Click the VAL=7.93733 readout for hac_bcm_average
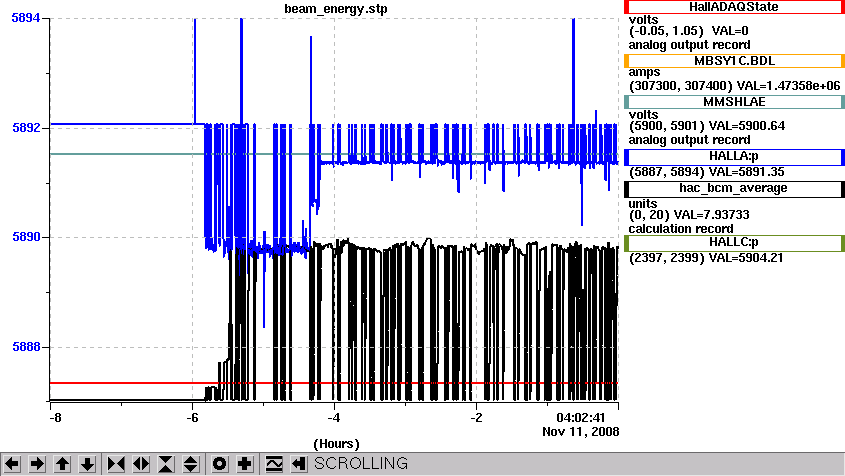 click(712, 215)
